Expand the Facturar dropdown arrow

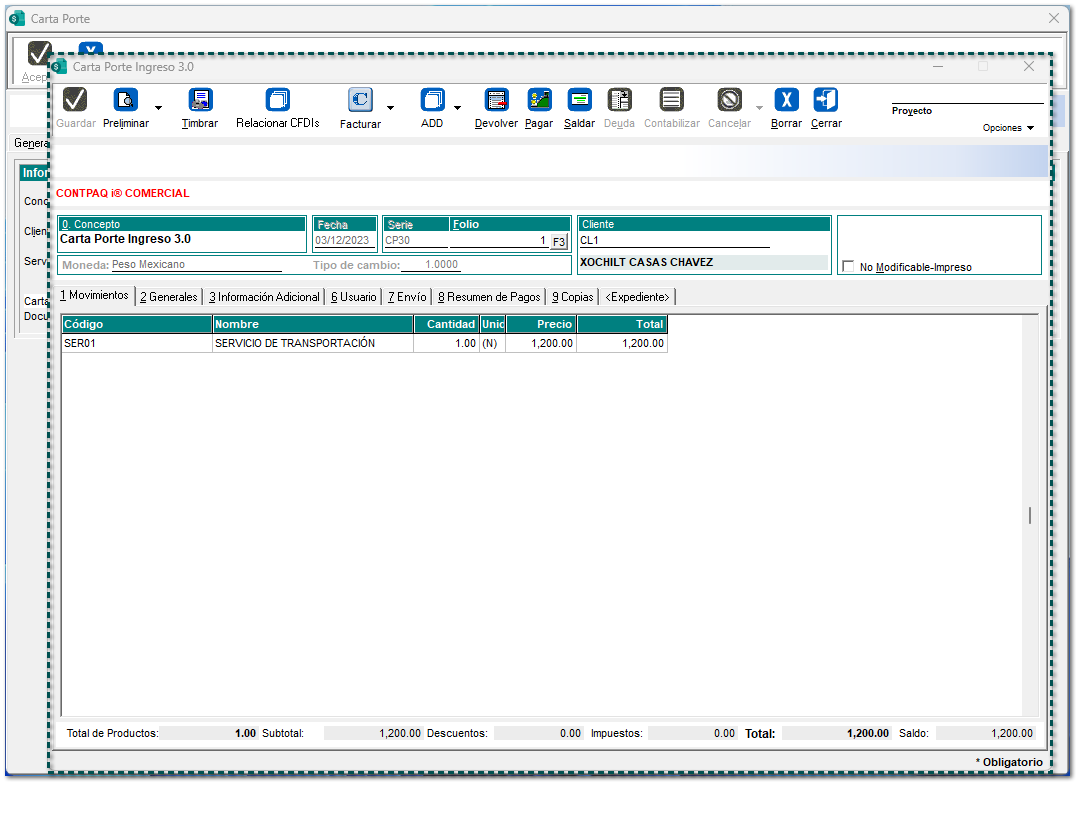[x=390, y=108]
